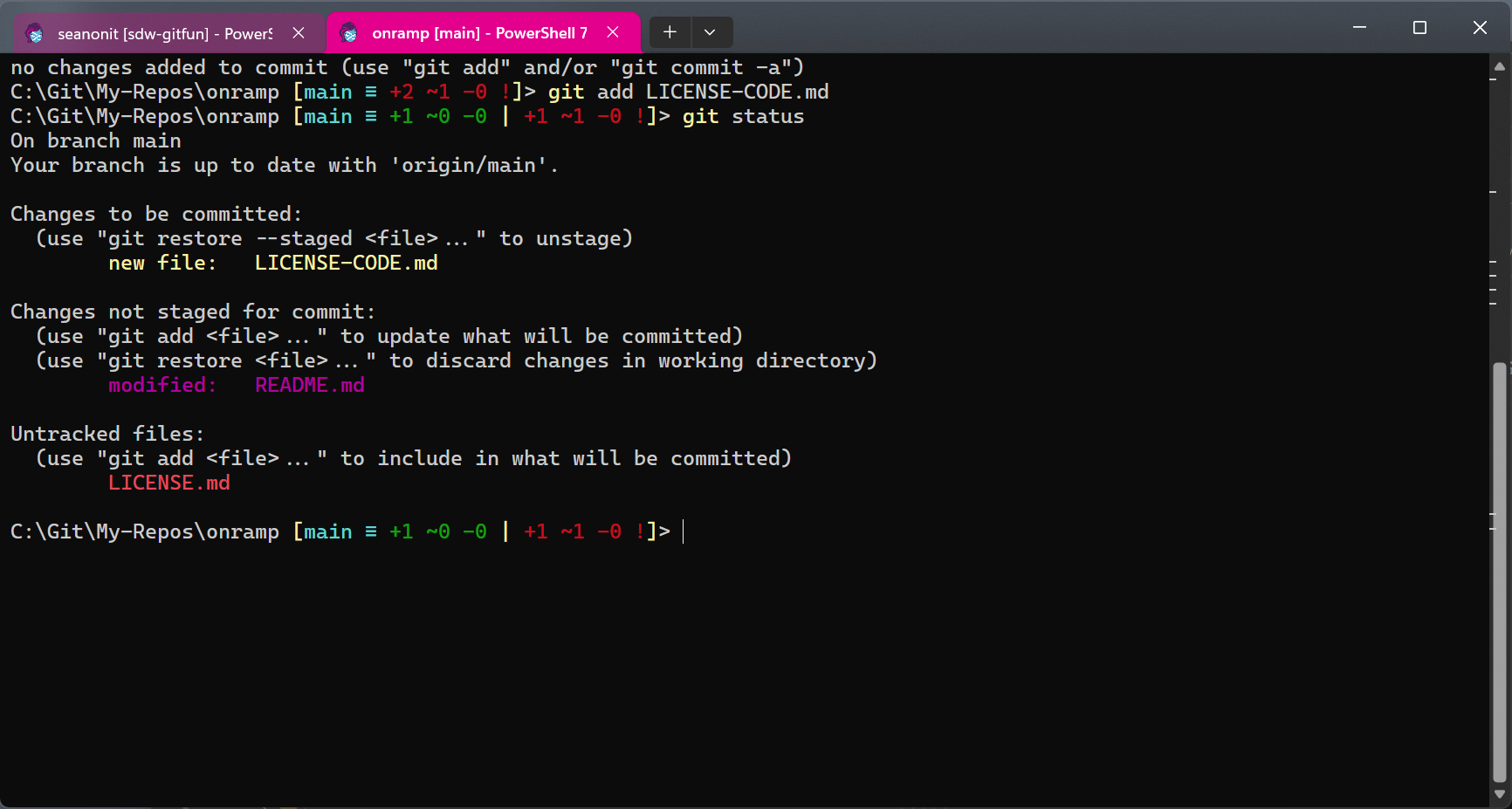Place the cursor at the active prompt line
The width and height of the screenshot is (1512, 809).
[684, 531]
